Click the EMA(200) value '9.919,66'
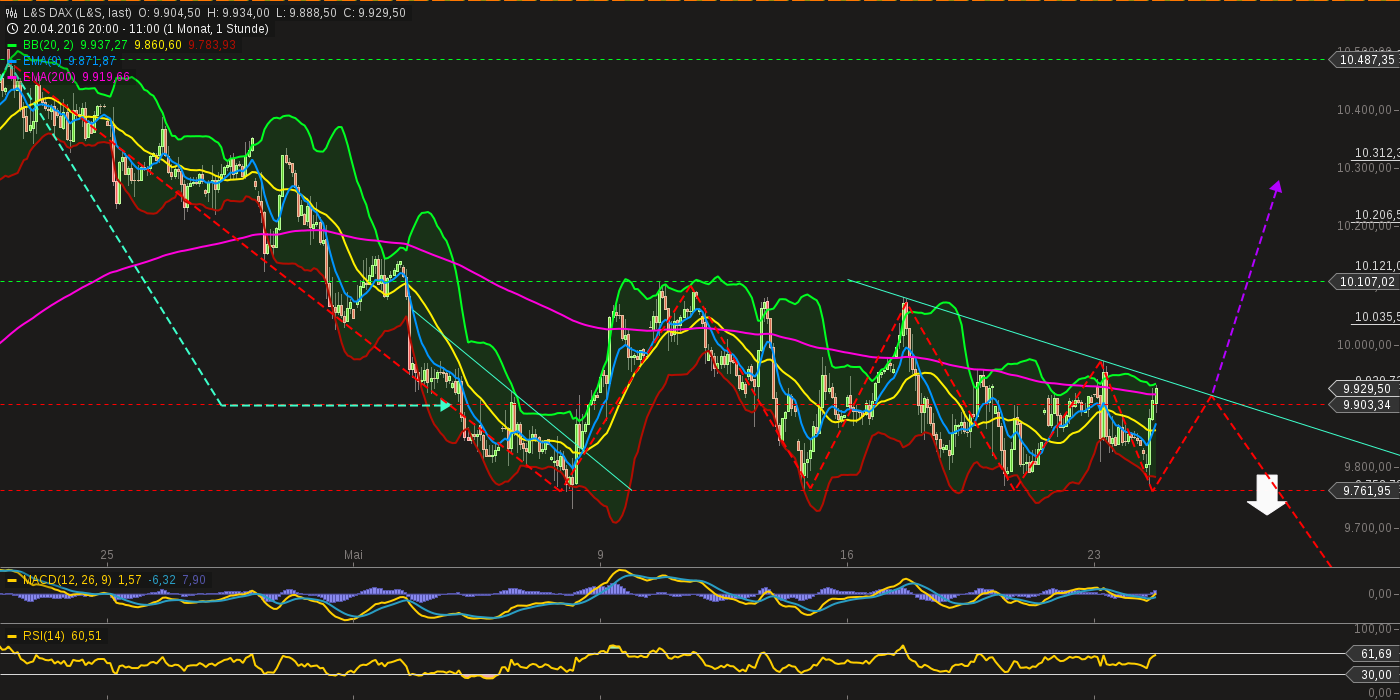Screen dimensions: 1400x700 [x=106, y=77]
